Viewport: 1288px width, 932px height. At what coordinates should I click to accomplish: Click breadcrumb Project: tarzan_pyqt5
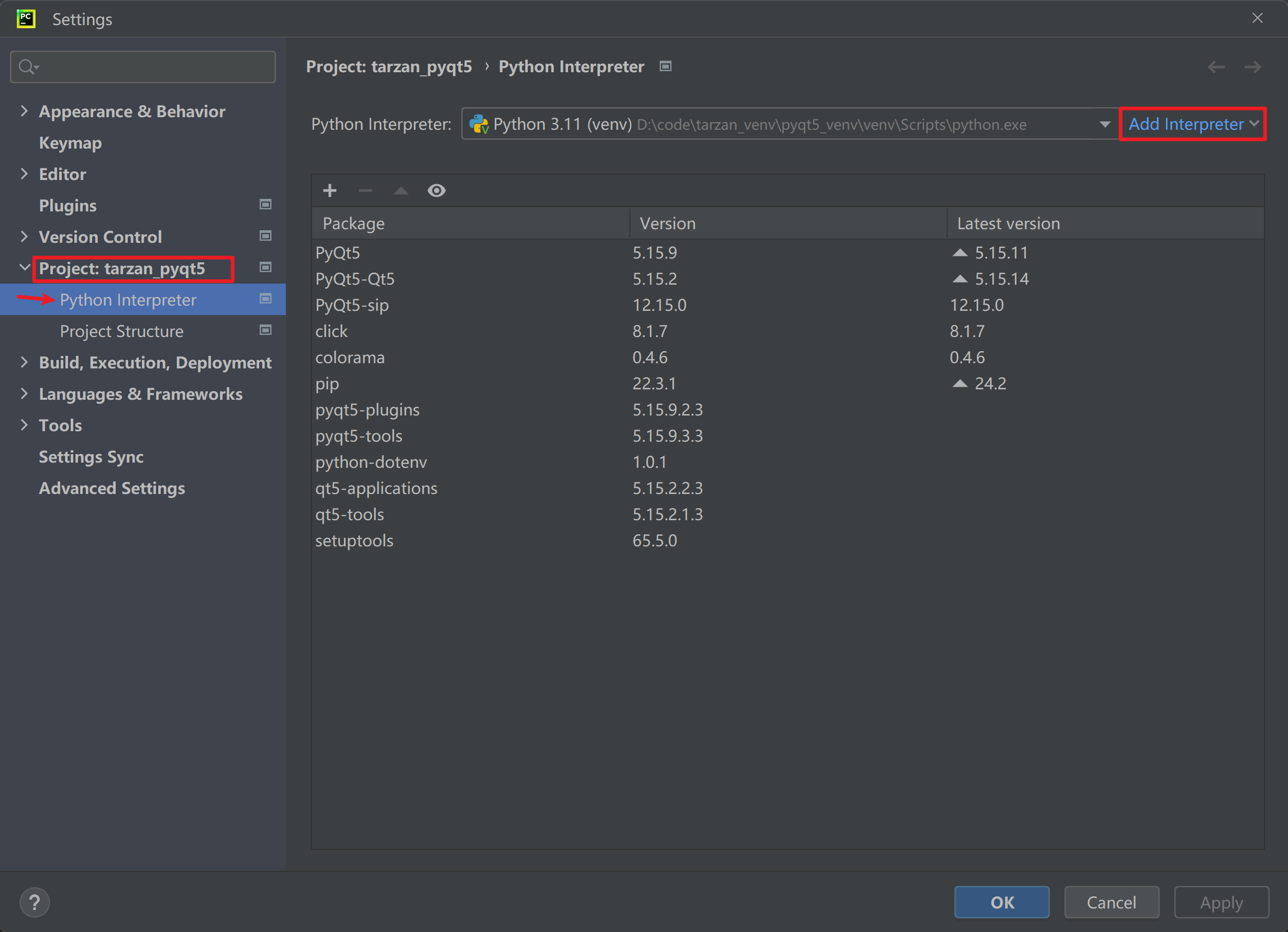click(x=389, y=66)
